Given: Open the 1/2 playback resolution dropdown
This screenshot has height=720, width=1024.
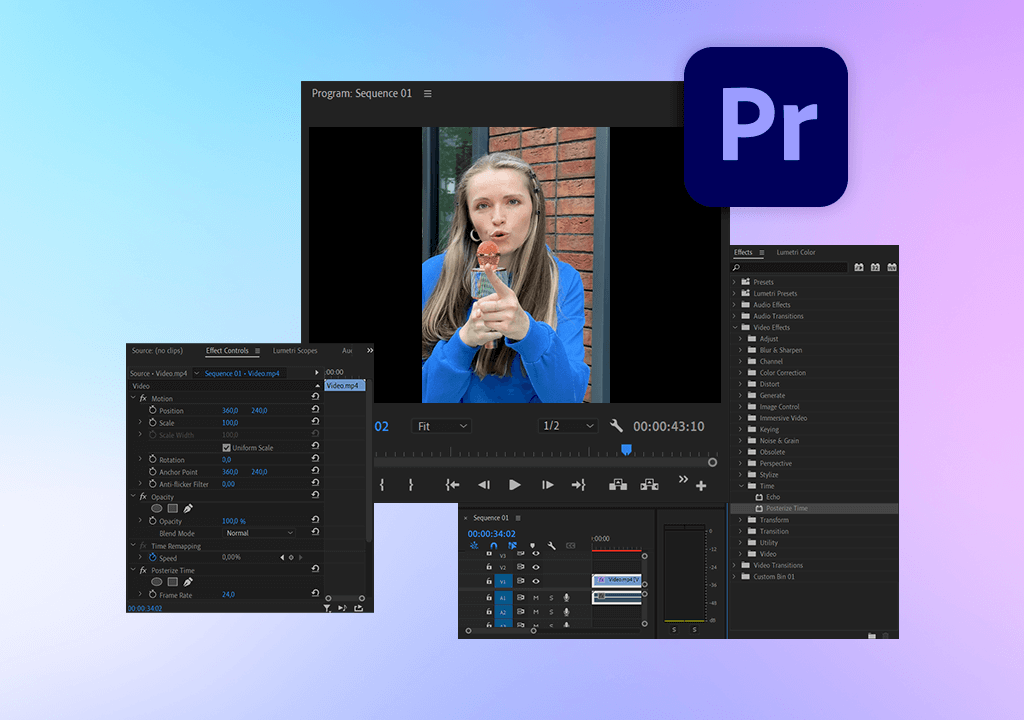Looking at the screenshot, I should (568, 426).
